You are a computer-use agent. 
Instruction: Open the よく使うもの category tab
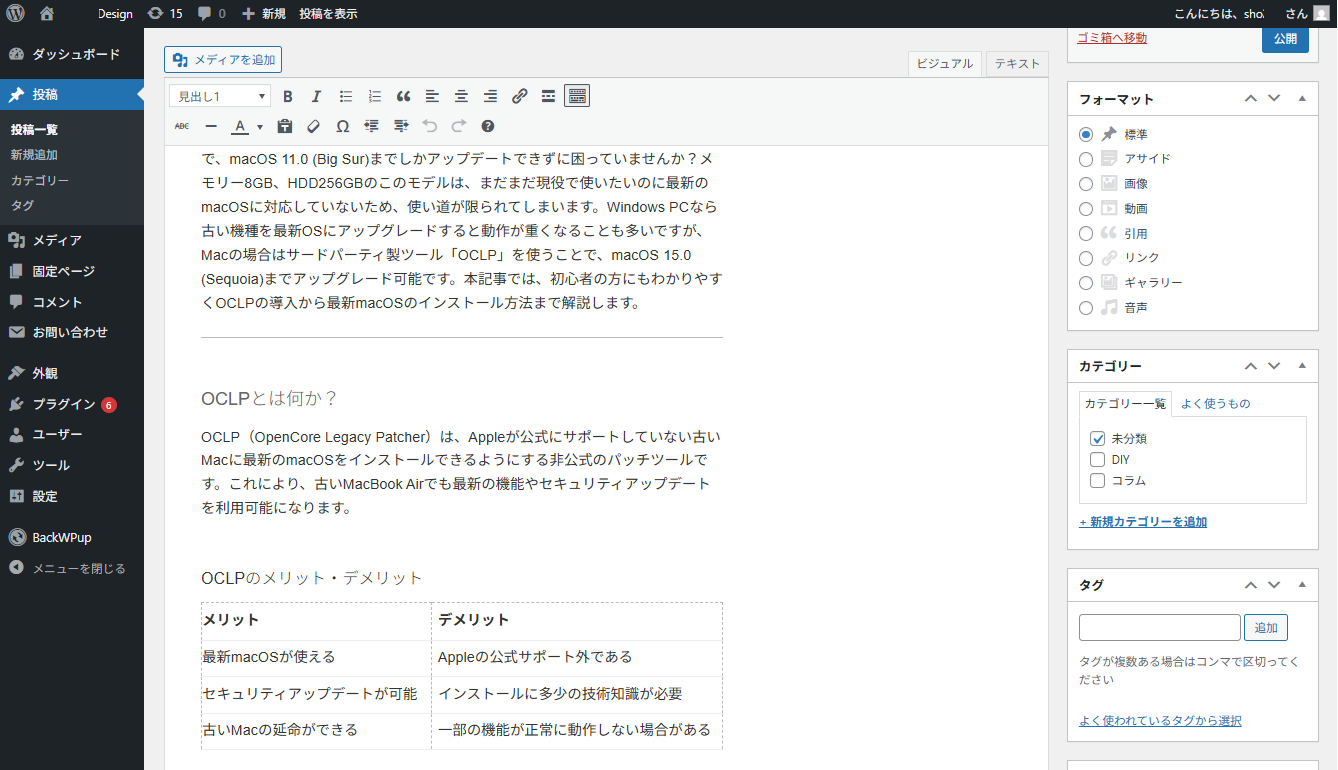click(x=1215, y=404)
